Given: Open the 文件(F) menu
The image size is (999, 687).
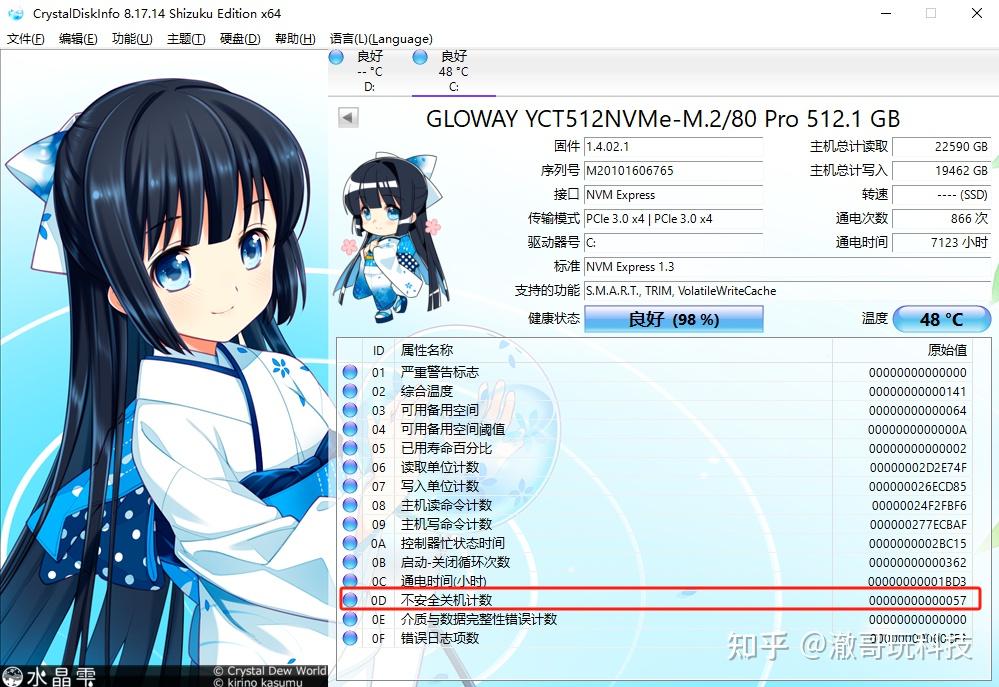Looking at the screenshot, I should coord(25,39).
